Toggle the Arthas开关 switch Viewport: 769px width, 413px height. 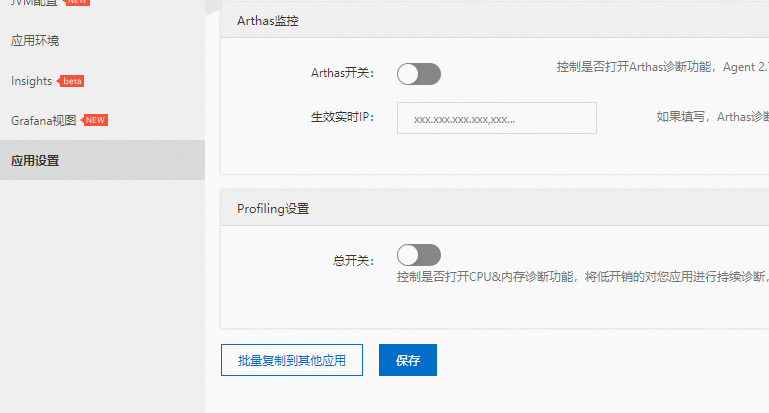(x=418, y=73)
